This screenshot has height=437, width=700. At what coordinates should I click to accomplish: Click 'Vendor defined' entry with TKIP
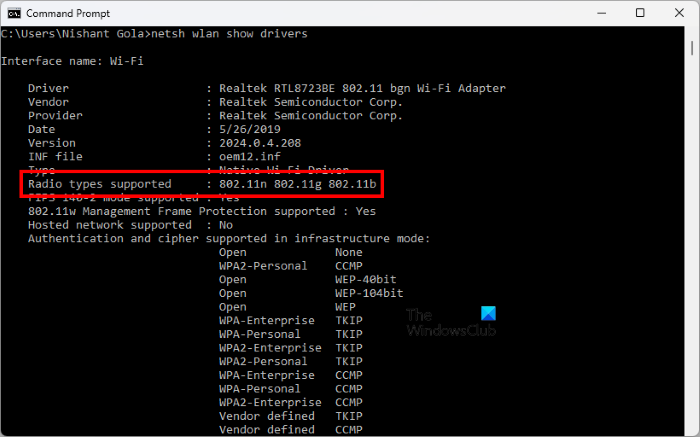[267, 416]
